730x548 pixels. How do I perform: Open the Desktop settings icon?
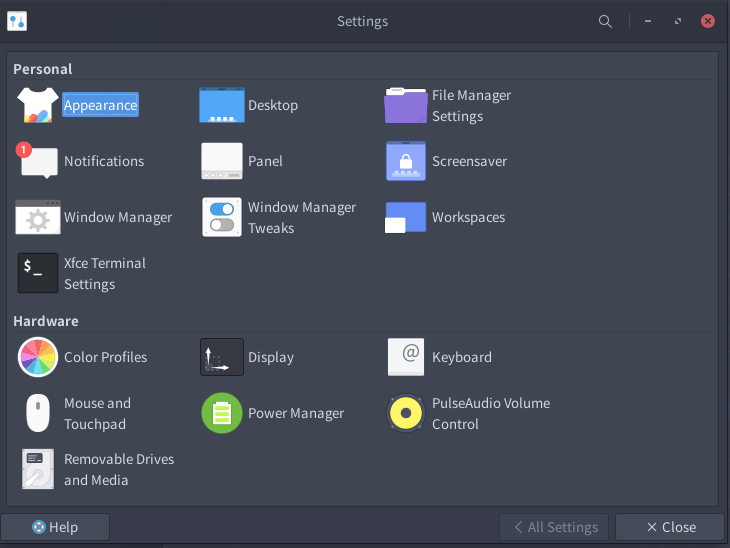222,105
